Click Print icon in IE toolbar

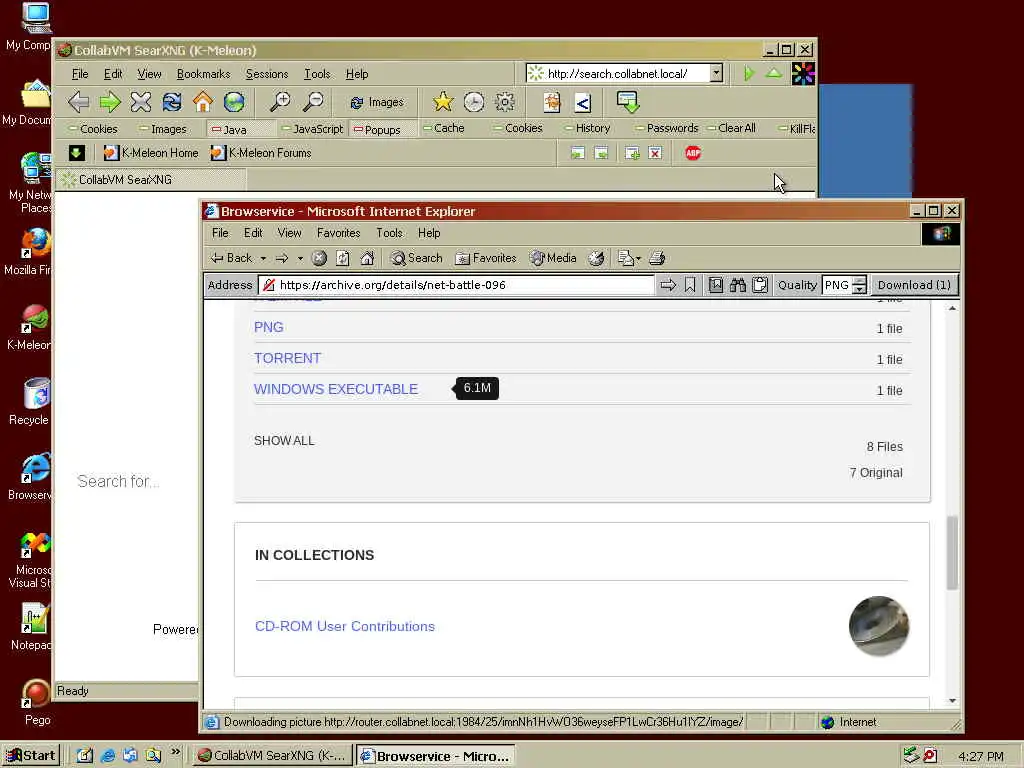pos(657,258)
